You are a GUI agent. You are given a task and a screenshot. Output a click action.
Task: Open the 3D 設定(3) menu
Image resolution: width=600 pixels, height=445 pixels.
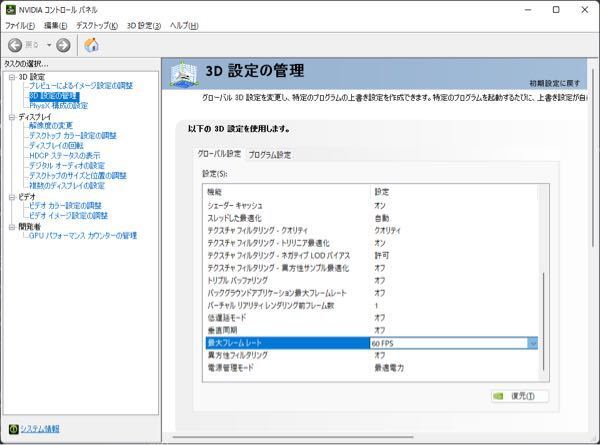click(143, 26)
